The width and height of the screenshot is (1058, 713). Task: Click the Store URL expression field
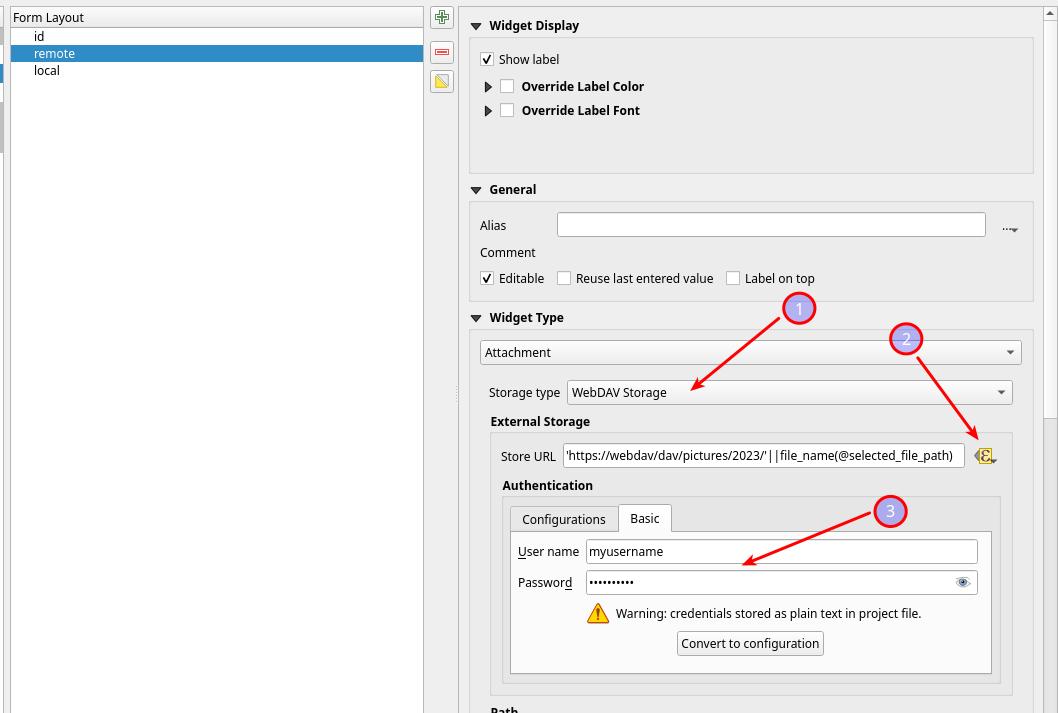pos(763,456)
